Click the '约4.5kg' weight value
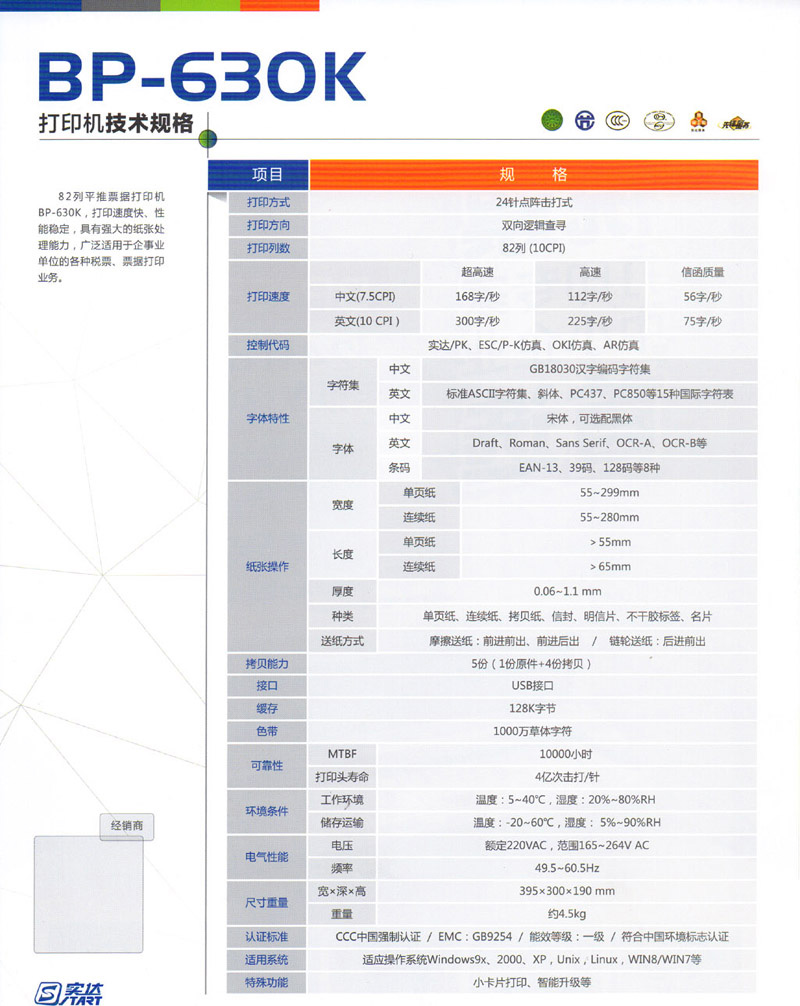This screenshot has height=1006, width=800. tap(567, 914)
